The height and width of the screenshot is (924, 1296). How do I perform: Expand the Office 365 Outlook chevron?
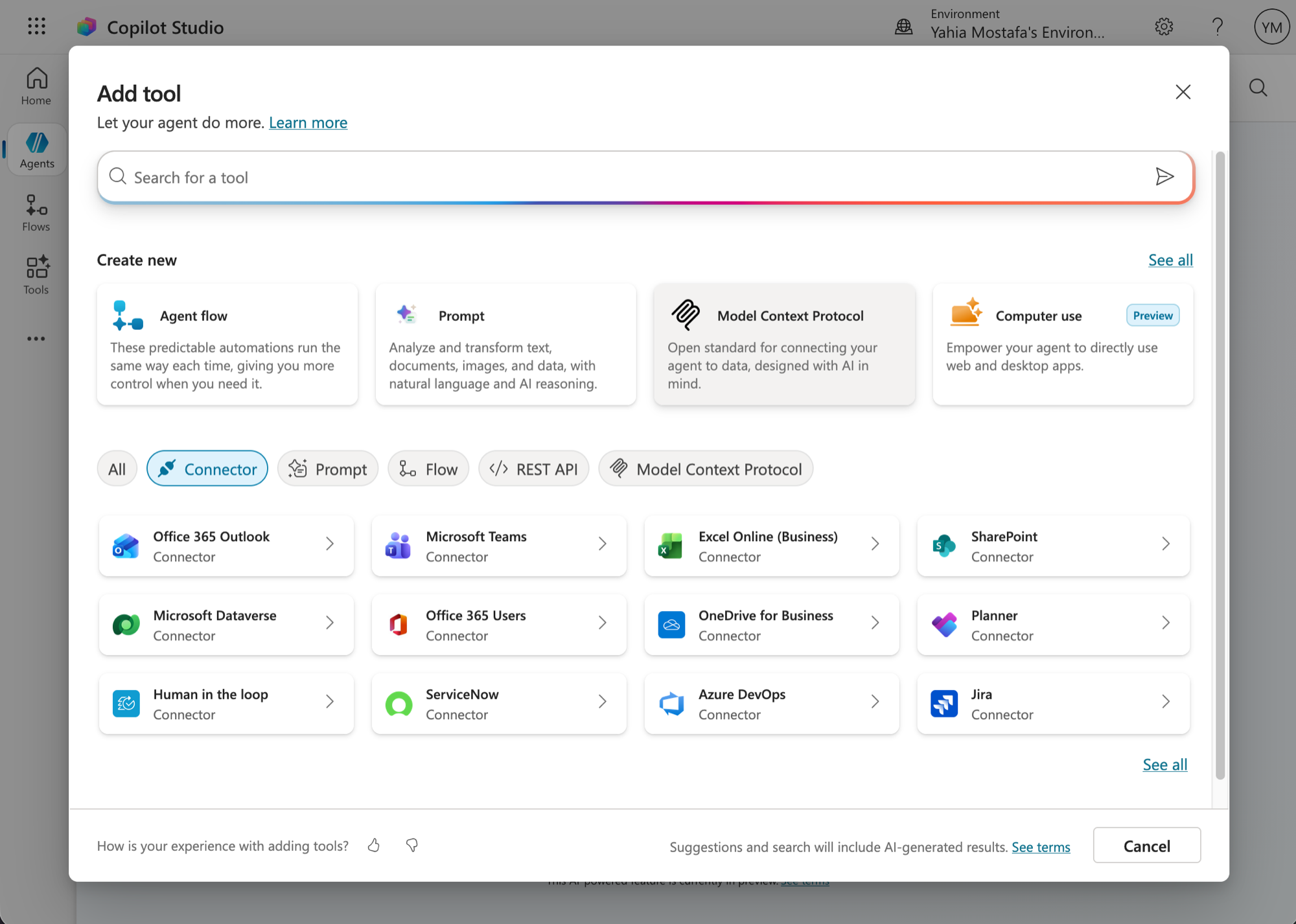[330, 544]
